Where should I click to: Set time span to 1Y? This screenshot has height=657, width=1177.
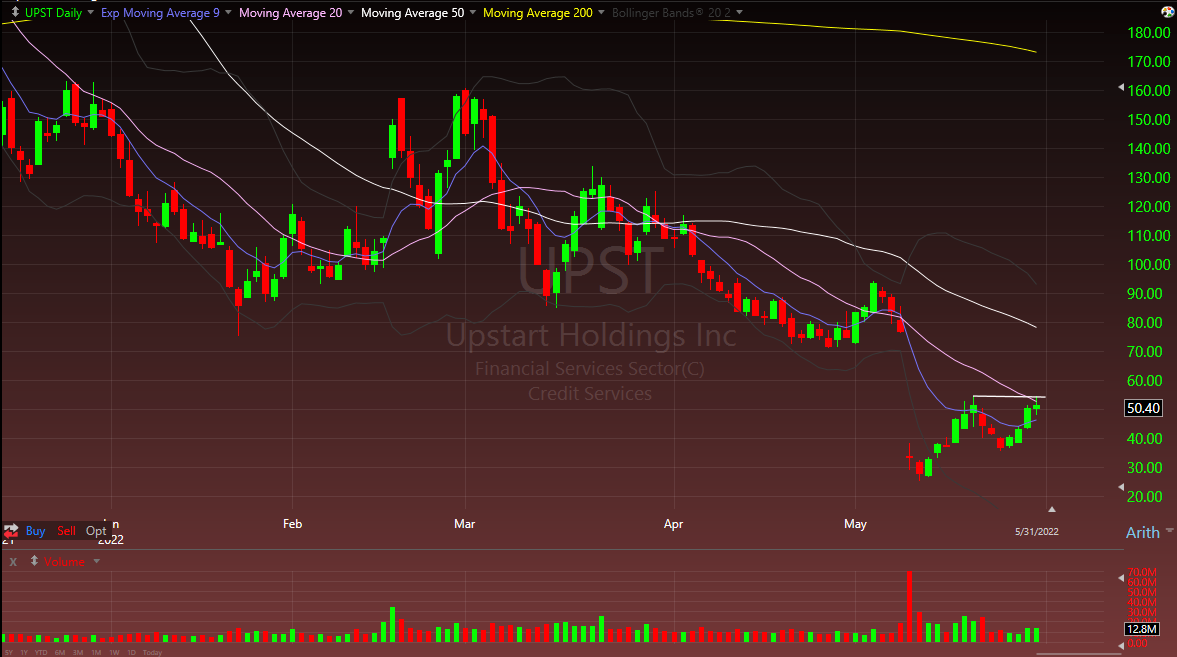point(24,652)
